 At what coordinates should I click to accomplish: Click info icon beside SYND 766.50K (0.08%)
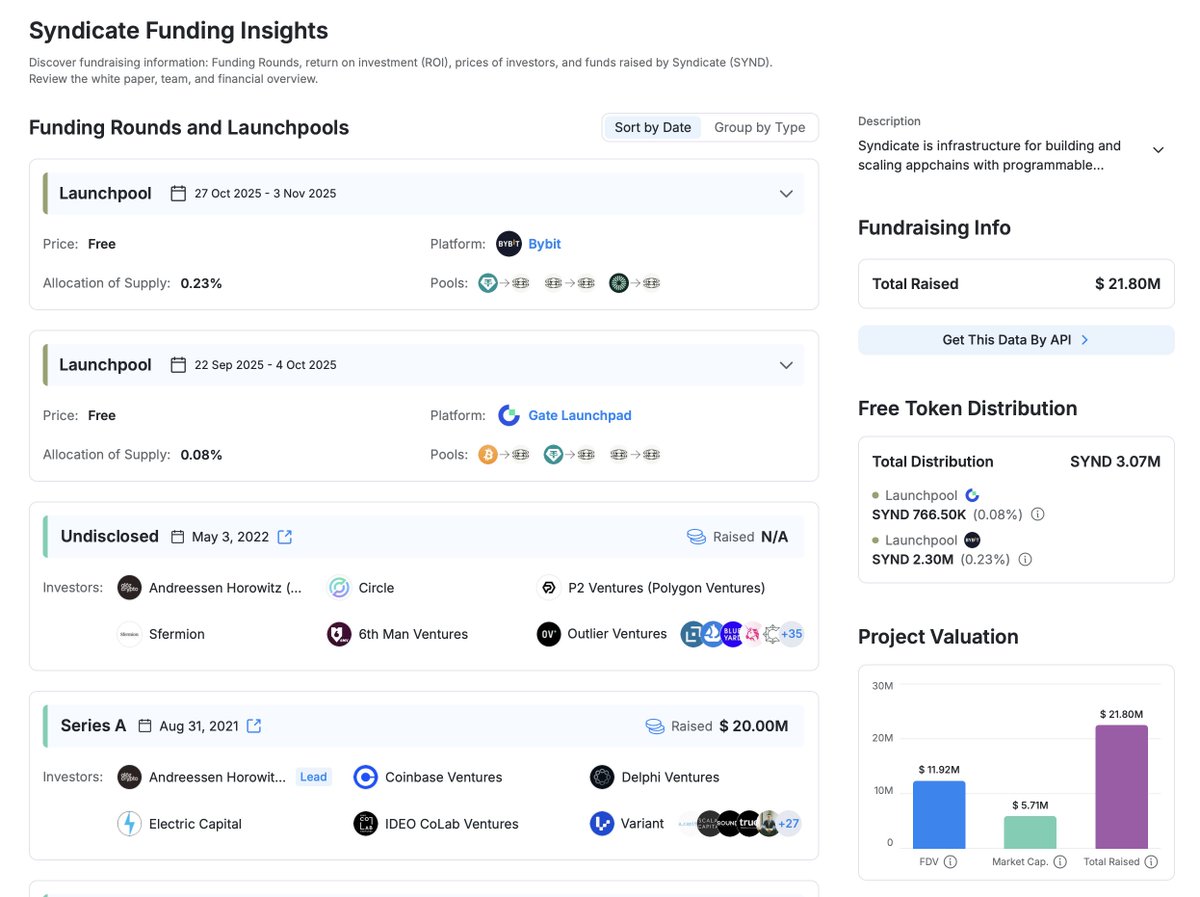1038,514
